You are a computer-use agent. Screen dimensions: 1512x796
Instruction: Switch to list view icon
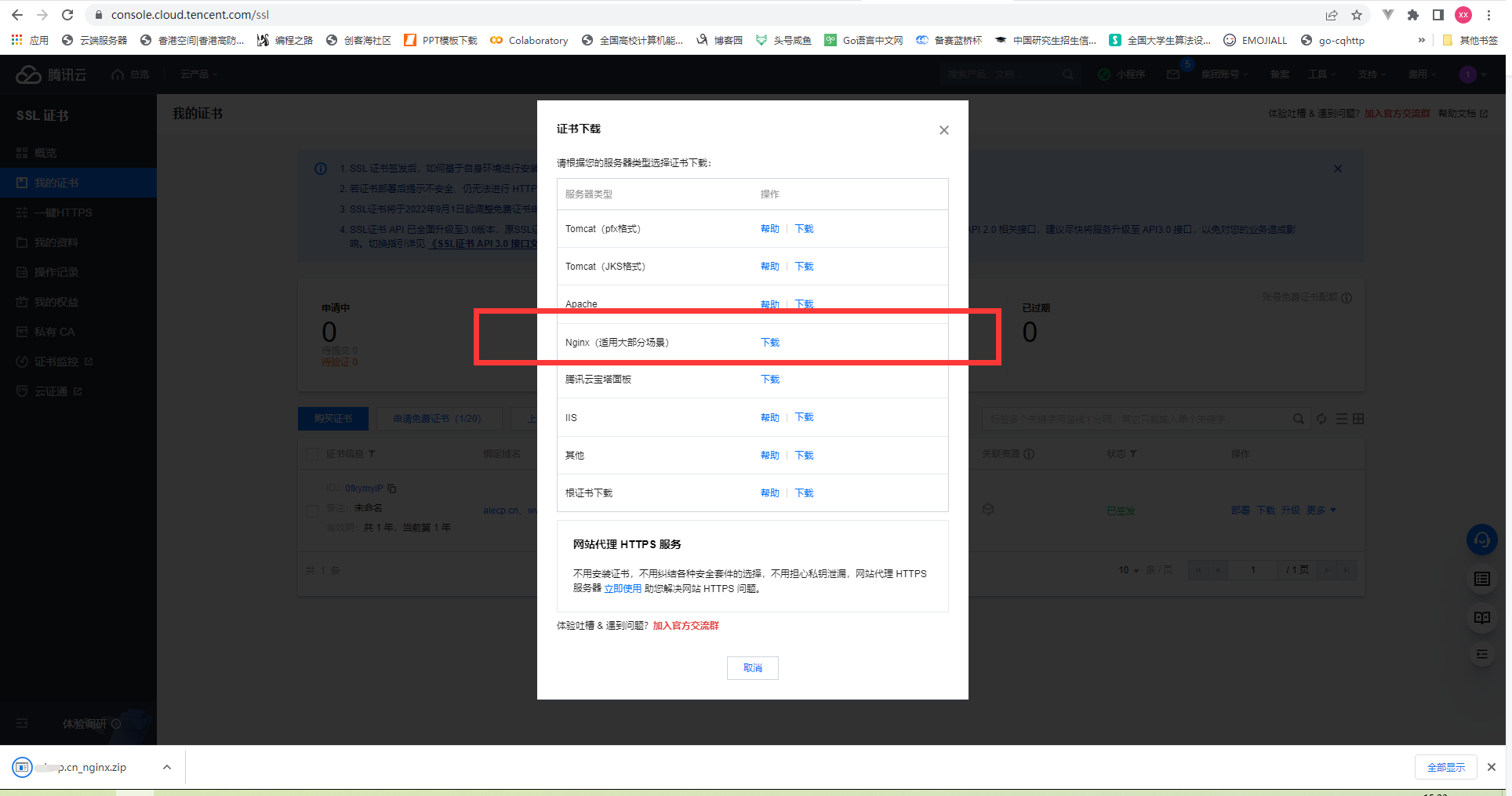point(1342,419)
